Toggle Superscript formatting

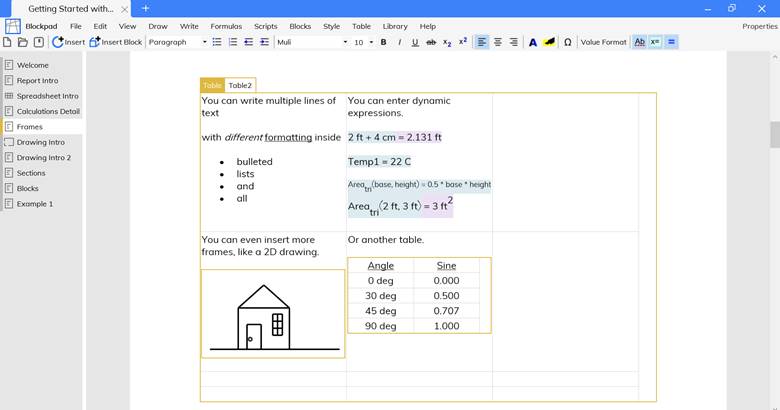tap(463, 42)
